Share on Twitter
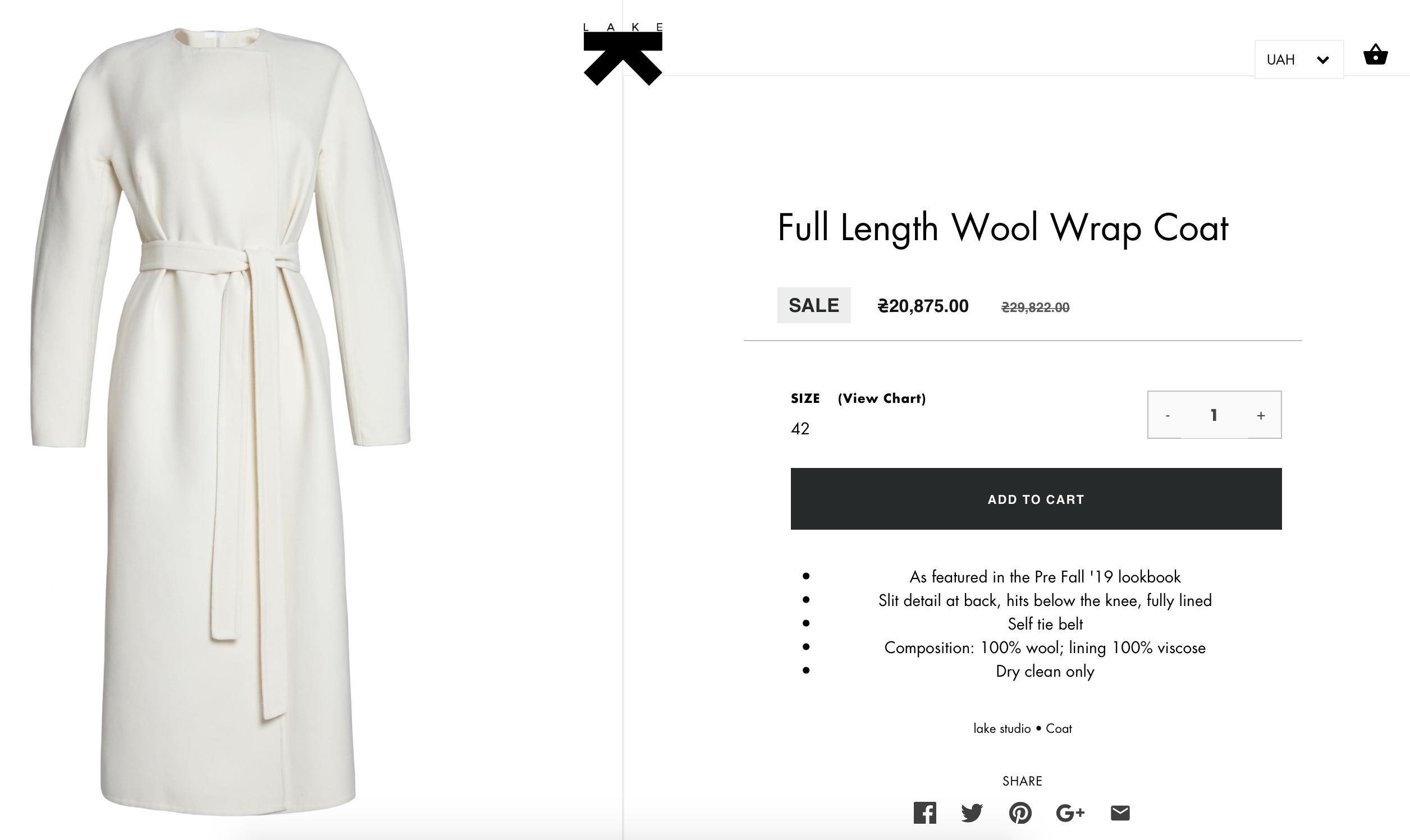1410x840 pixels. point(972,813)
